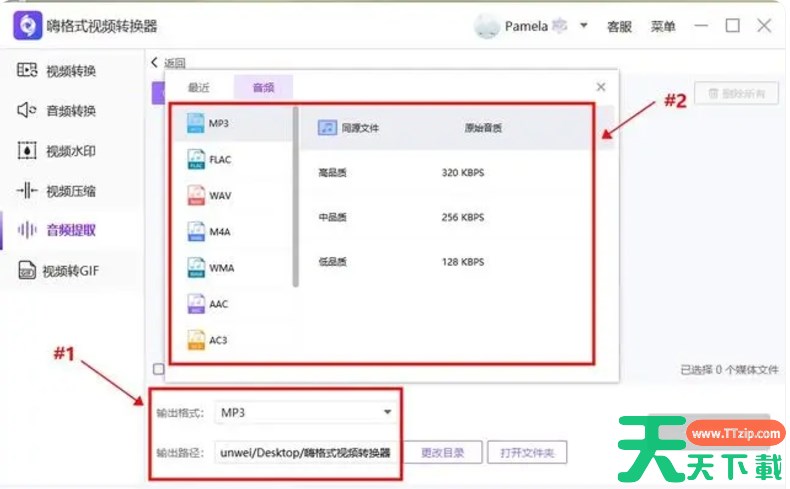Open the 视频压缩 compression section
This screenshot has width=790, height=489.
pos(70,191)
